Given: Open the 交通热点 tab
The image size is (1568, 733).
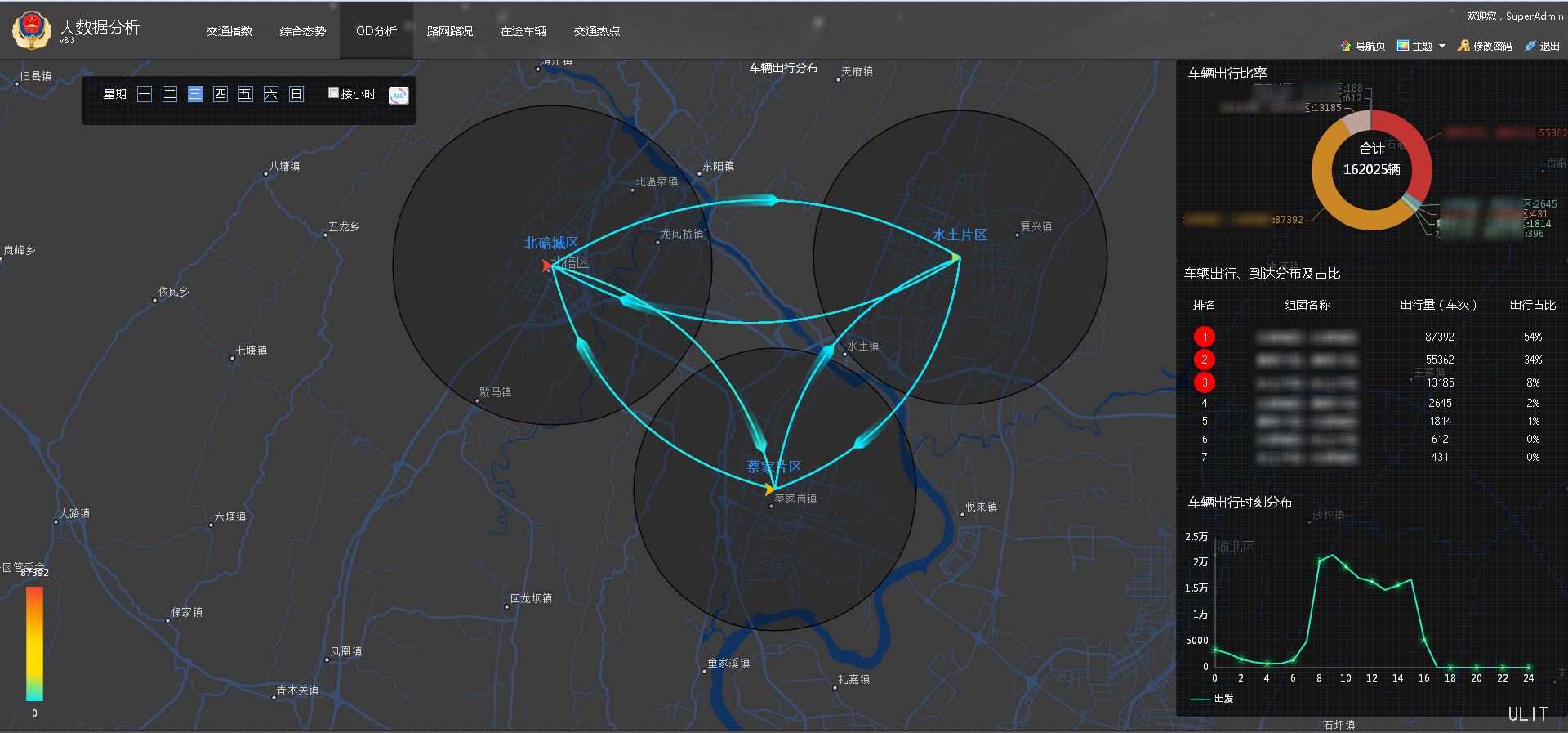Looking at the screenshot, I should click(597, 31).
